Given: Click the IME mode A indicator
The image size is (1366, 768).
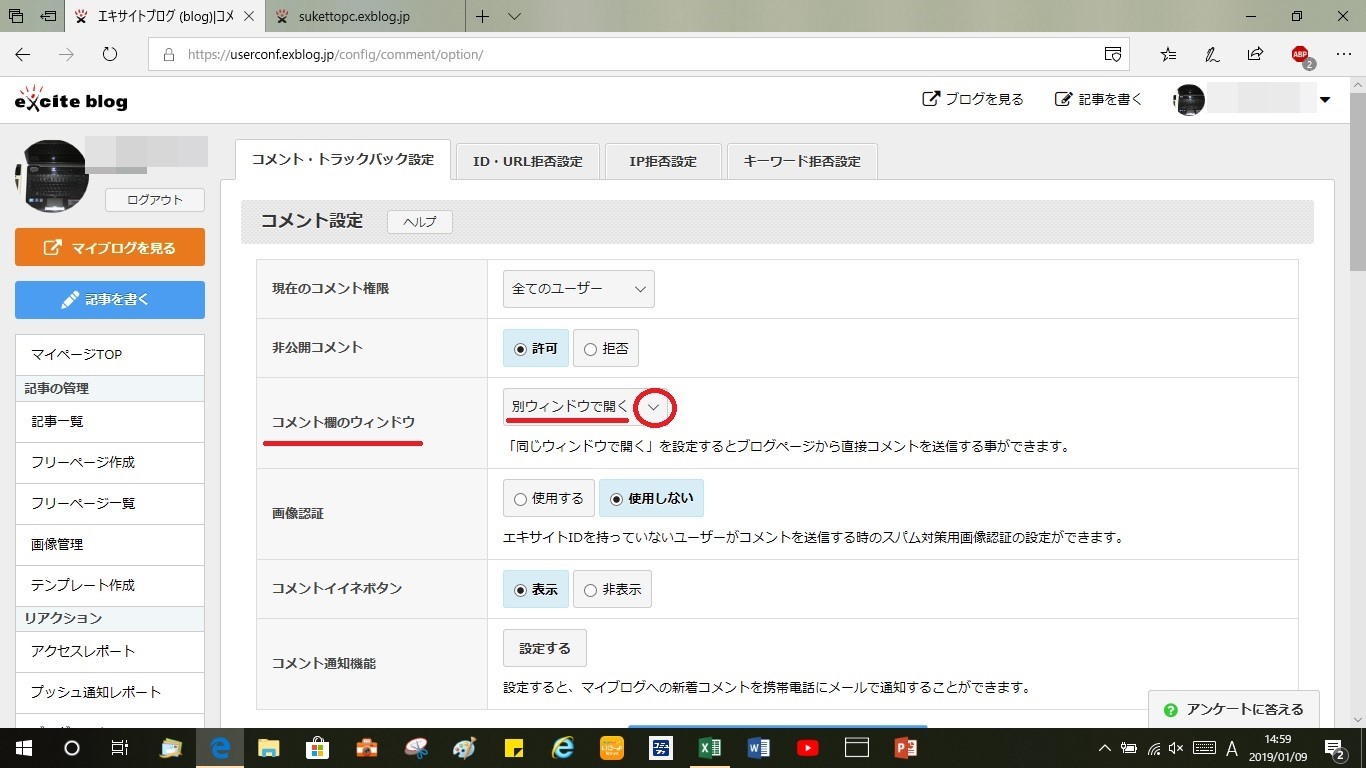Looking at the screenshot, I should click(x=1232, y=748).
